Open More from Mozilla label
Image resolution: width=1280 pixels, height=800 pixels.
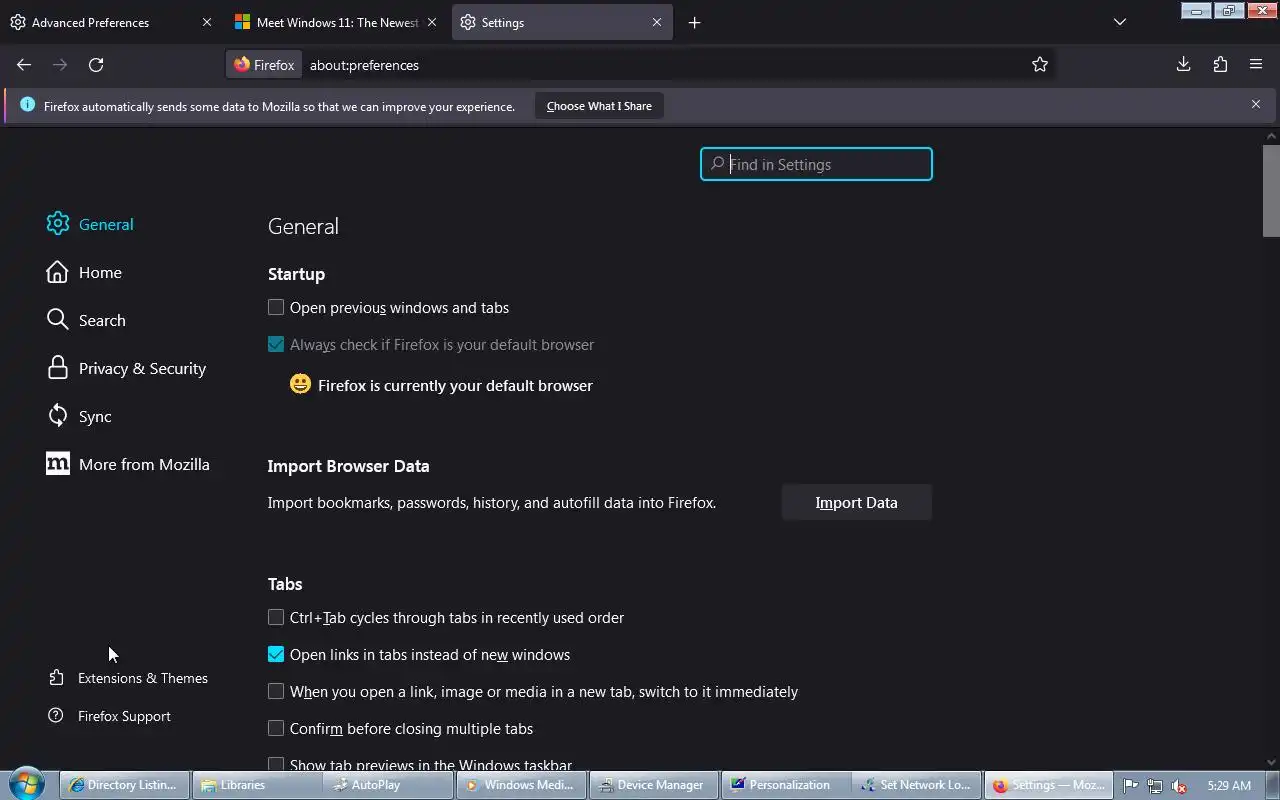pyautogui.click(x=144, y=464)
